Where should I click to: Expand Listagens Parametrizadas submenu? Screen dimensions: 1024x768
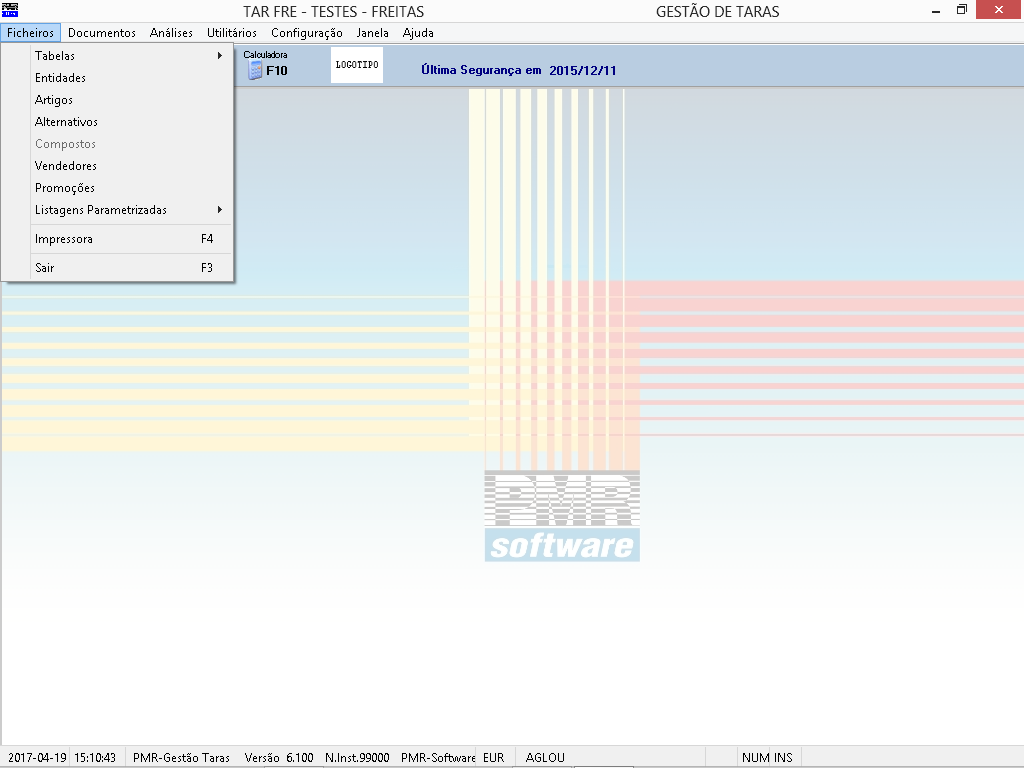[x=130, y=210]
